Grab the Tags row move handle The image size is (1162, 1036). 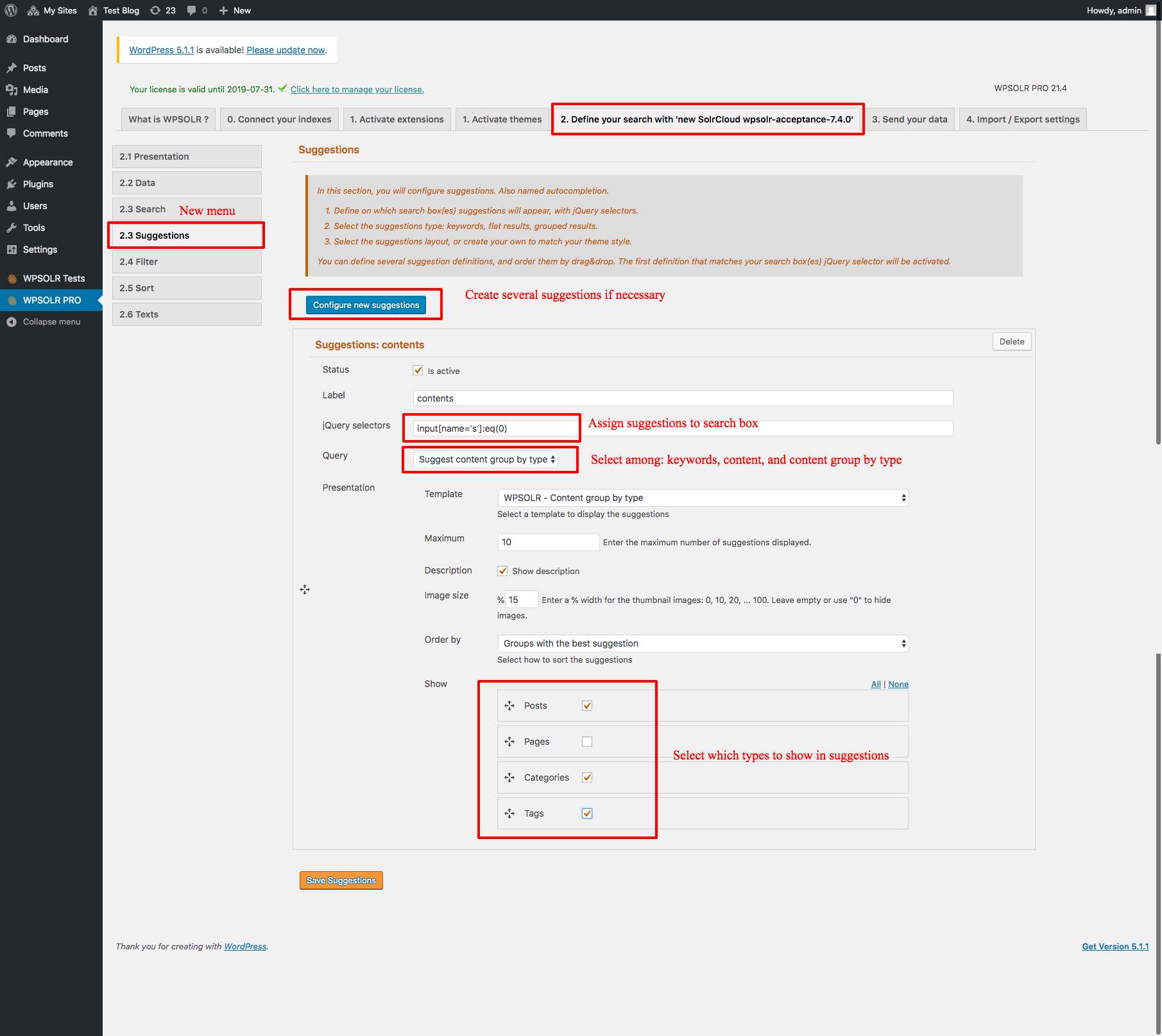[x=509, y=813]
